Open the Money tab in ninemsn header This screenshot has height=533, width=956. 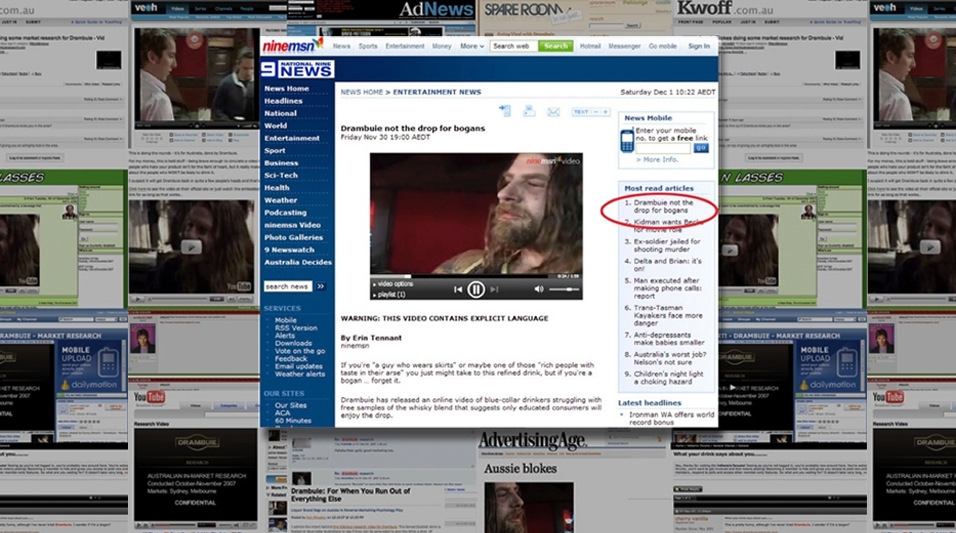click(441, 46)
